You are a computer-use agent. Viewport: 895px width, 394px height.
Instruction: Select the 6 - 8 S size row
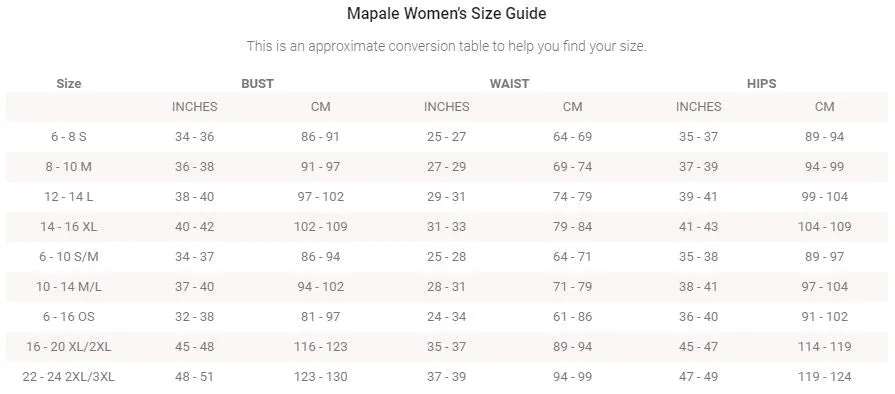pyautogui.click(x=447, y=137)
